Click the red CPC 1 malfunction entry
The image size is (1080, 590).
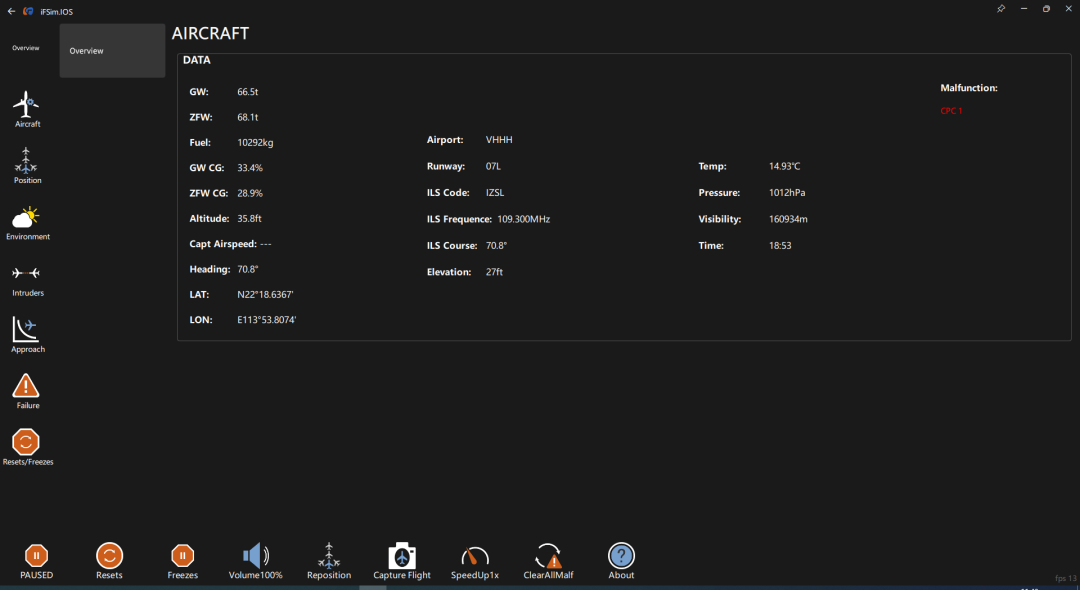[951, 111]
